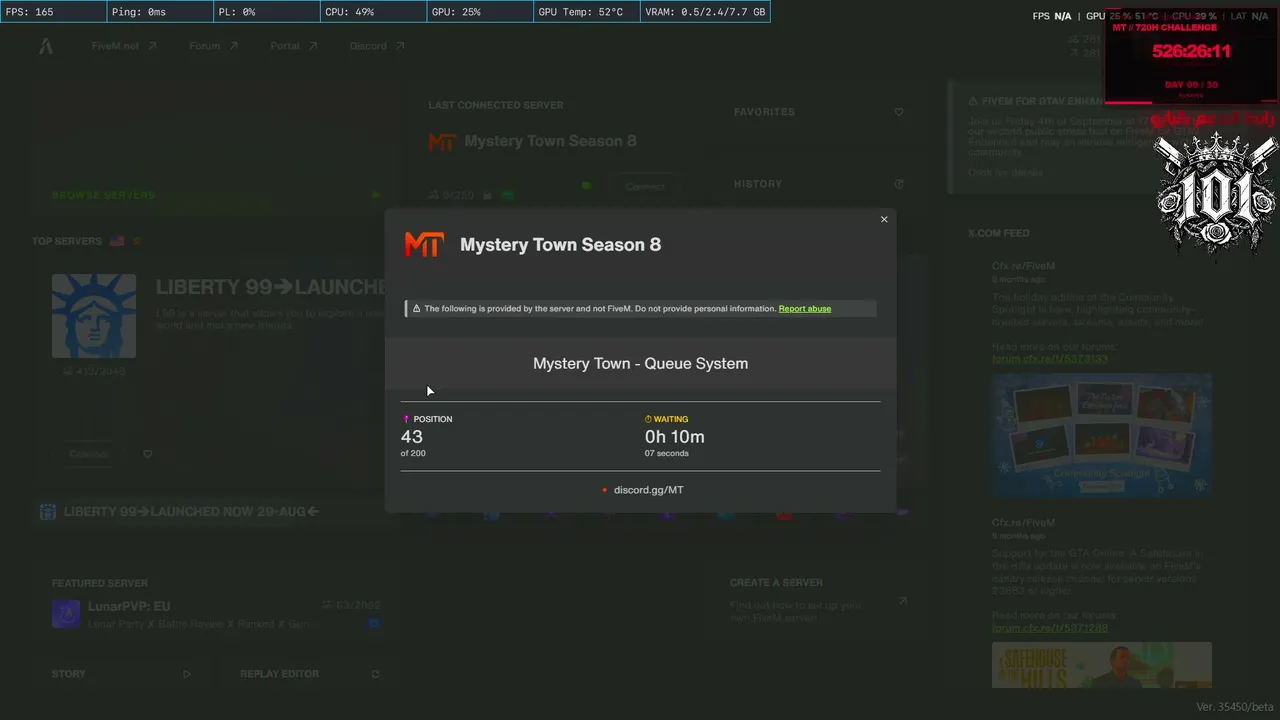The image size is (1280, 720).
Task: Open the FAVORITES section
Action: pos(764,112)
